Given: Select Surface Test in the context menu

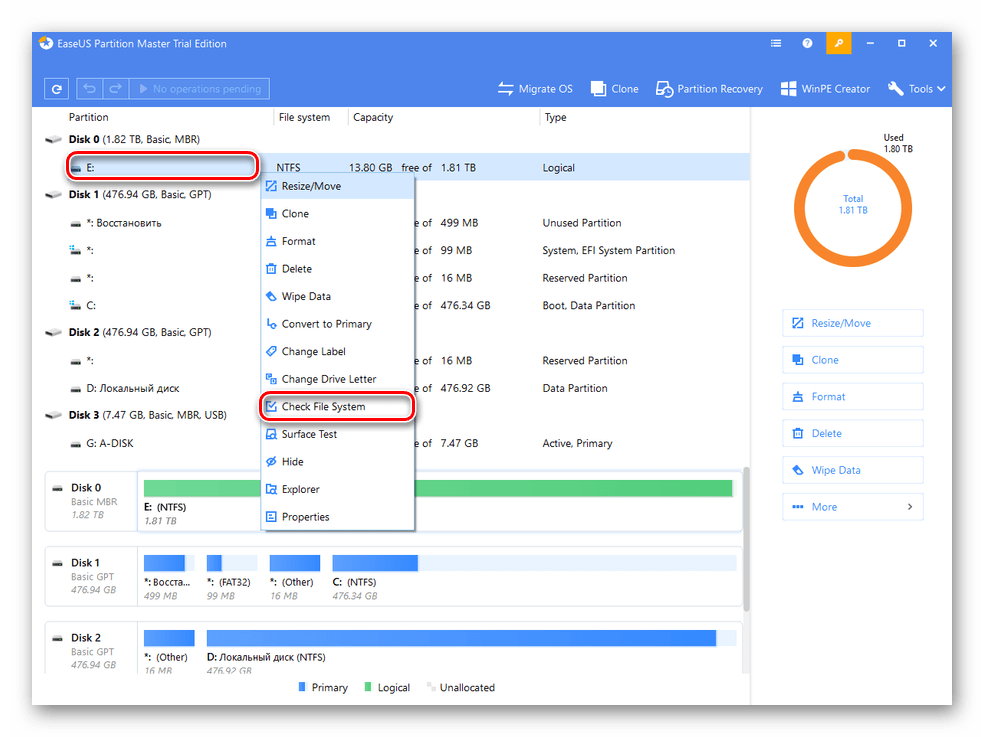Looking at the screenshot, I should pyautogui.click(x=309, y=434).
